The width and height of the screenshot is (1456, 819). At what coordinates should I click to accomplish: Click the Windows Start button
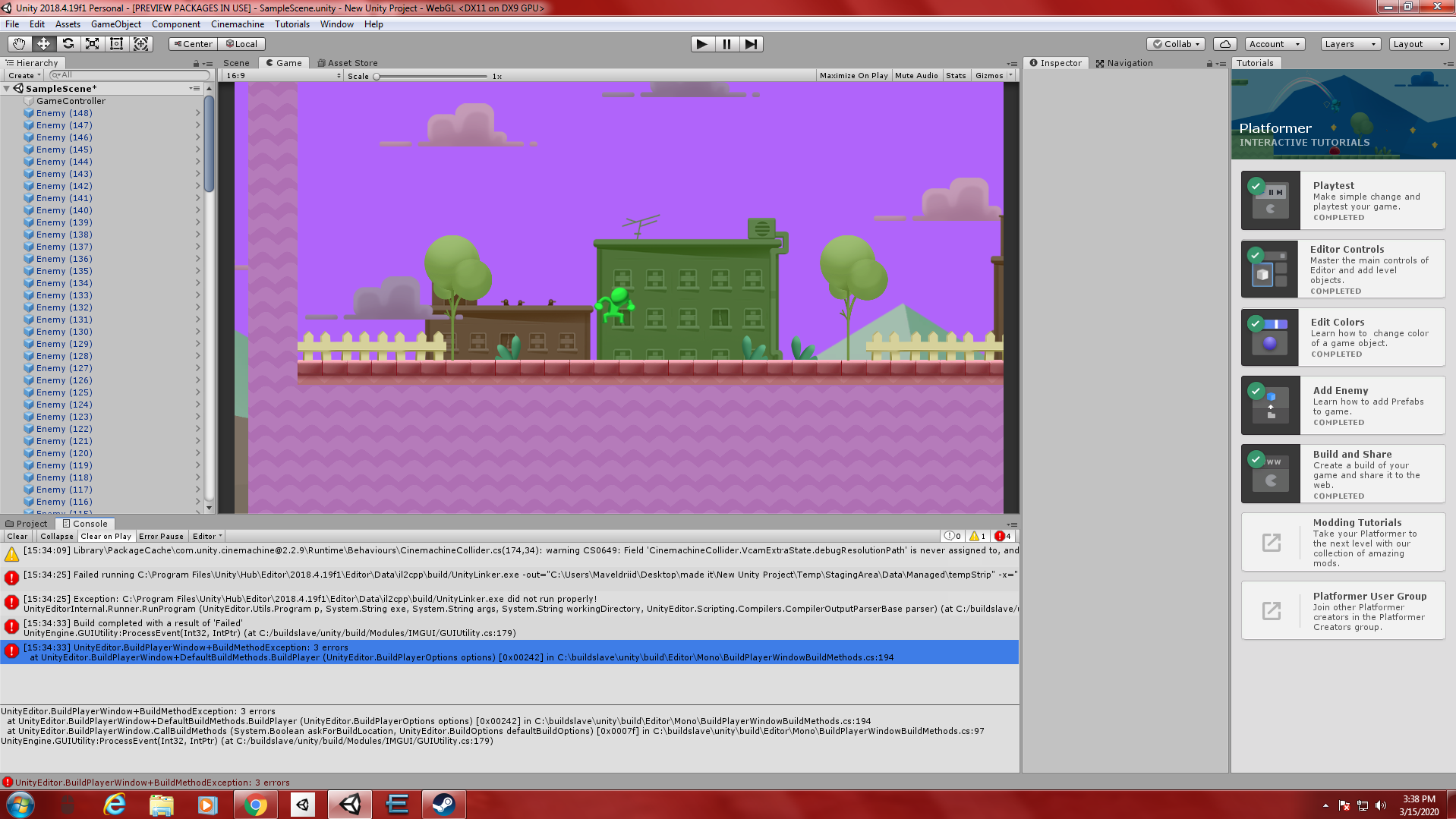click(x=20, y=804)
